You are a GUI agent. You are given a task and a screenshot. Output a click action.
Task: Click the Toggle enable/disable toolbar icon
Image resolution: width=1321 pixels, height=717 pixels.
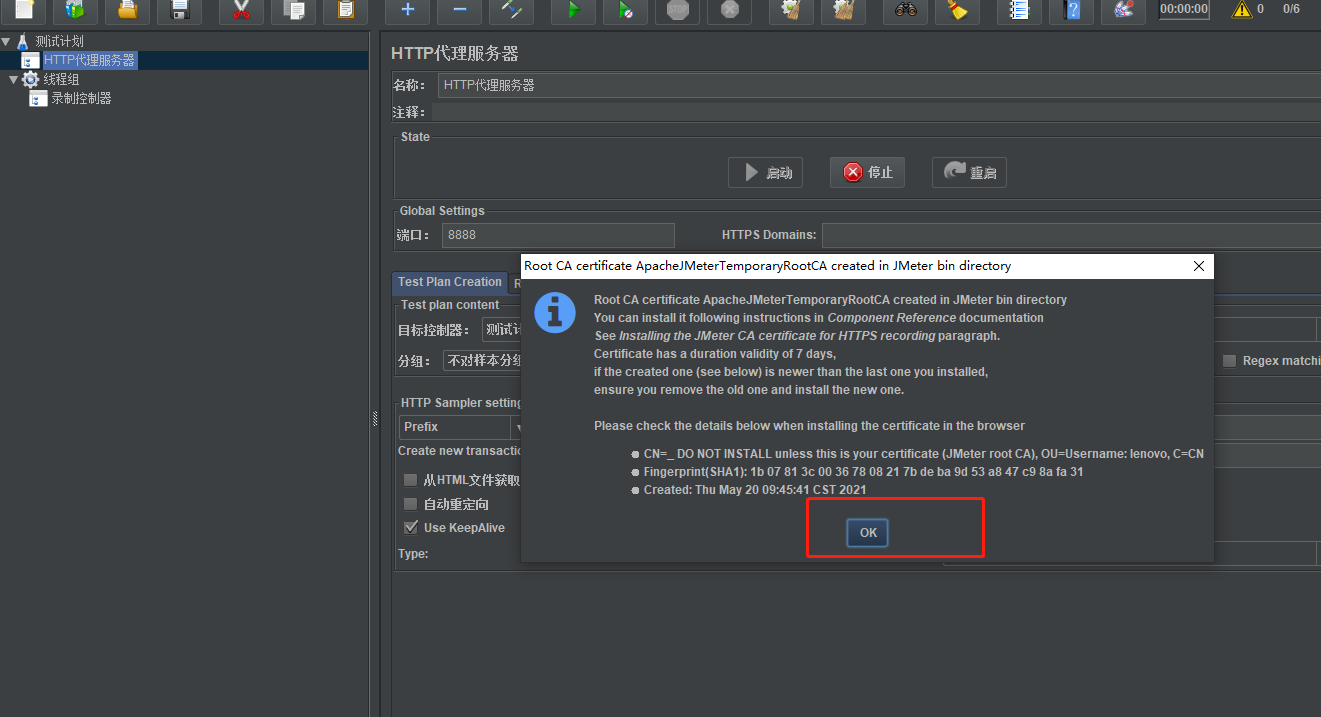tap(512, 10)
